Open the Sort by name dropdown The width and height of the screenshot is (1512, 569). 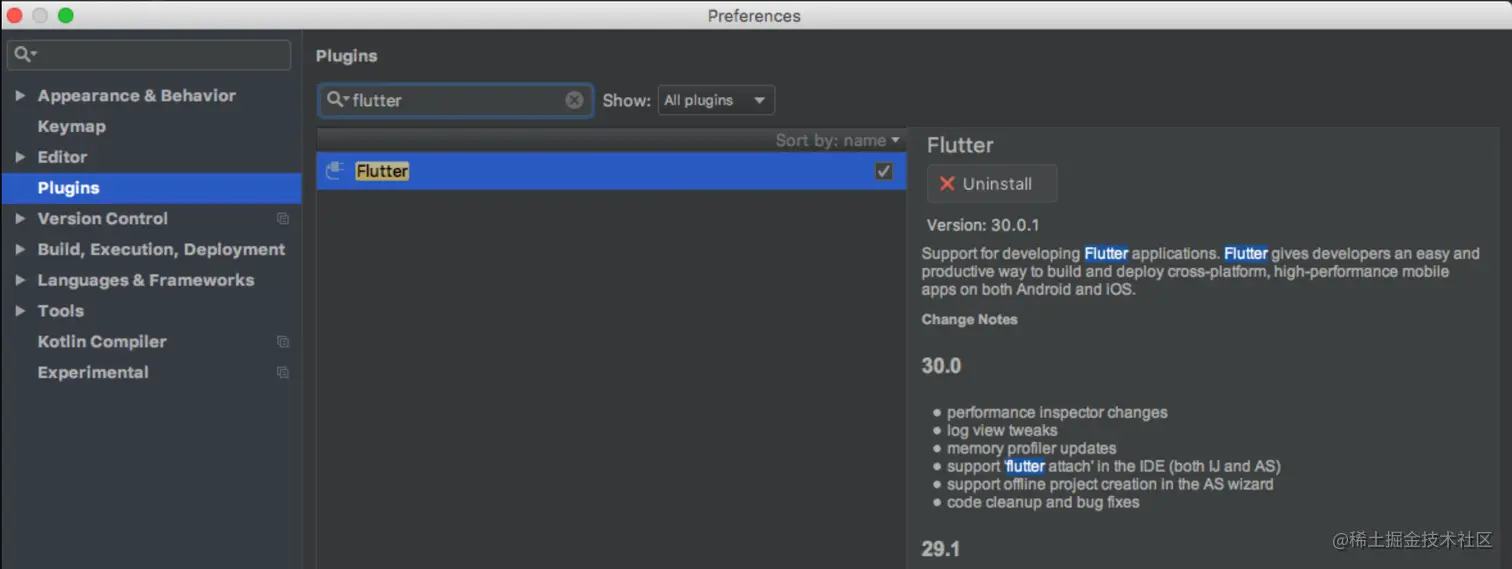click(837, 140)
